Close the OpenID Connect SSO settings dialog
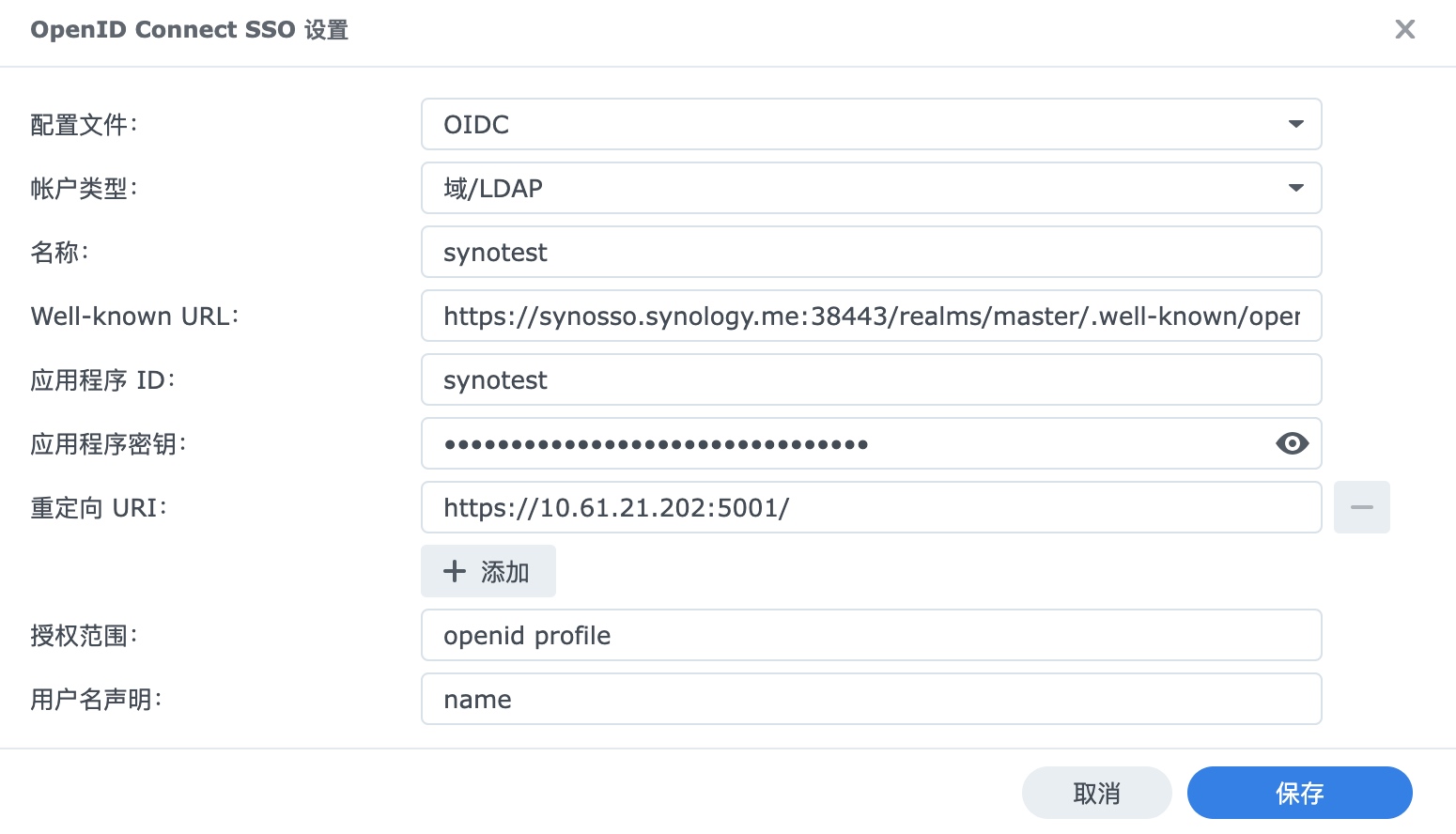This screenshot has height=834, width=1456. tap(1405, 29)
